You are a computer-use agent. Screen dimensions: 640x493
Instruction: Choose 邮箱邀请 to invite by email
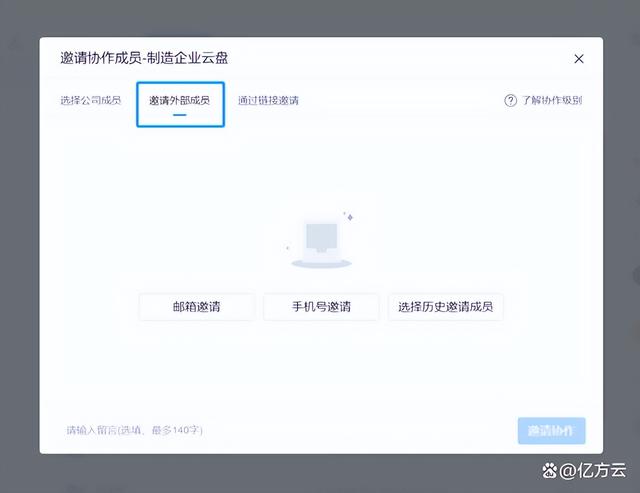coord(196,307)
